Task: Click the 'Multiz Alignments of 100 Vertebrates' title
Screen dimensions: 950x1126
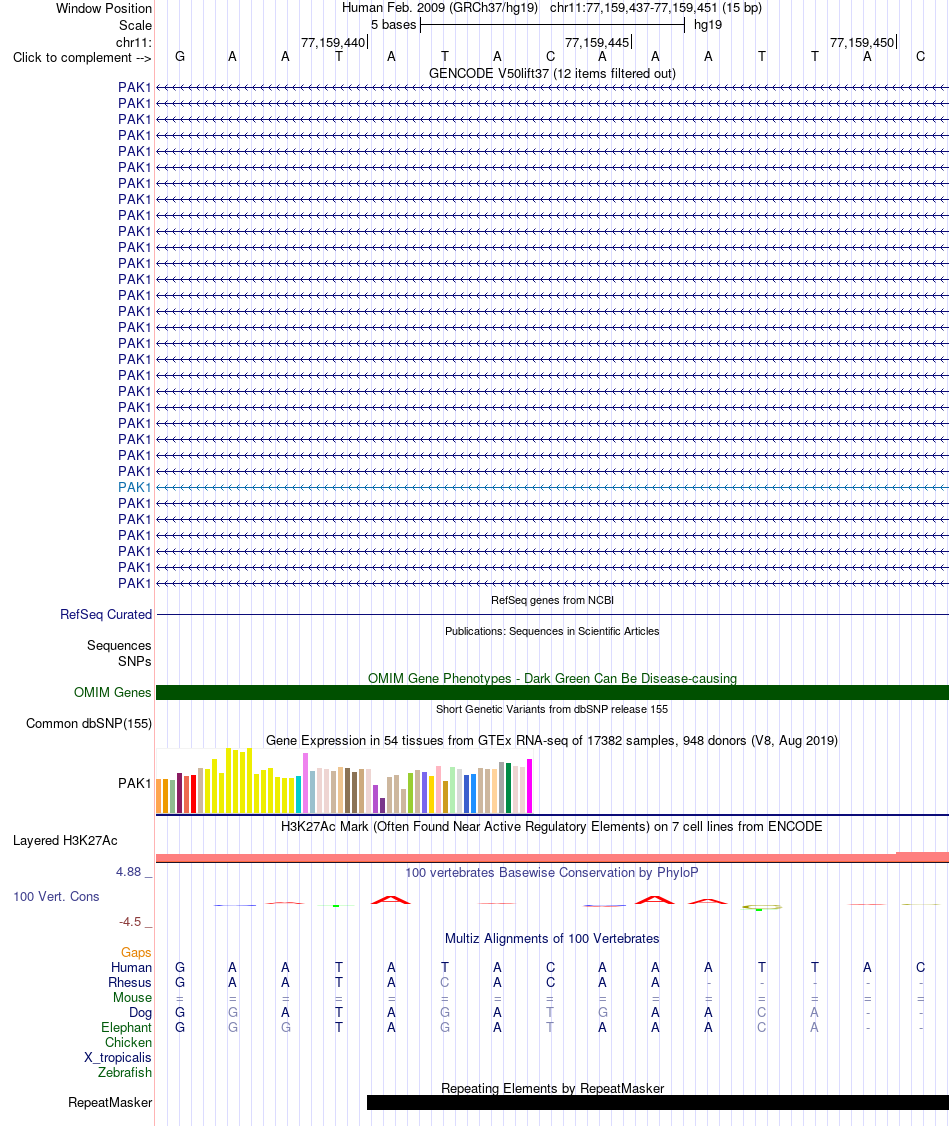Action: click(552, 939)
